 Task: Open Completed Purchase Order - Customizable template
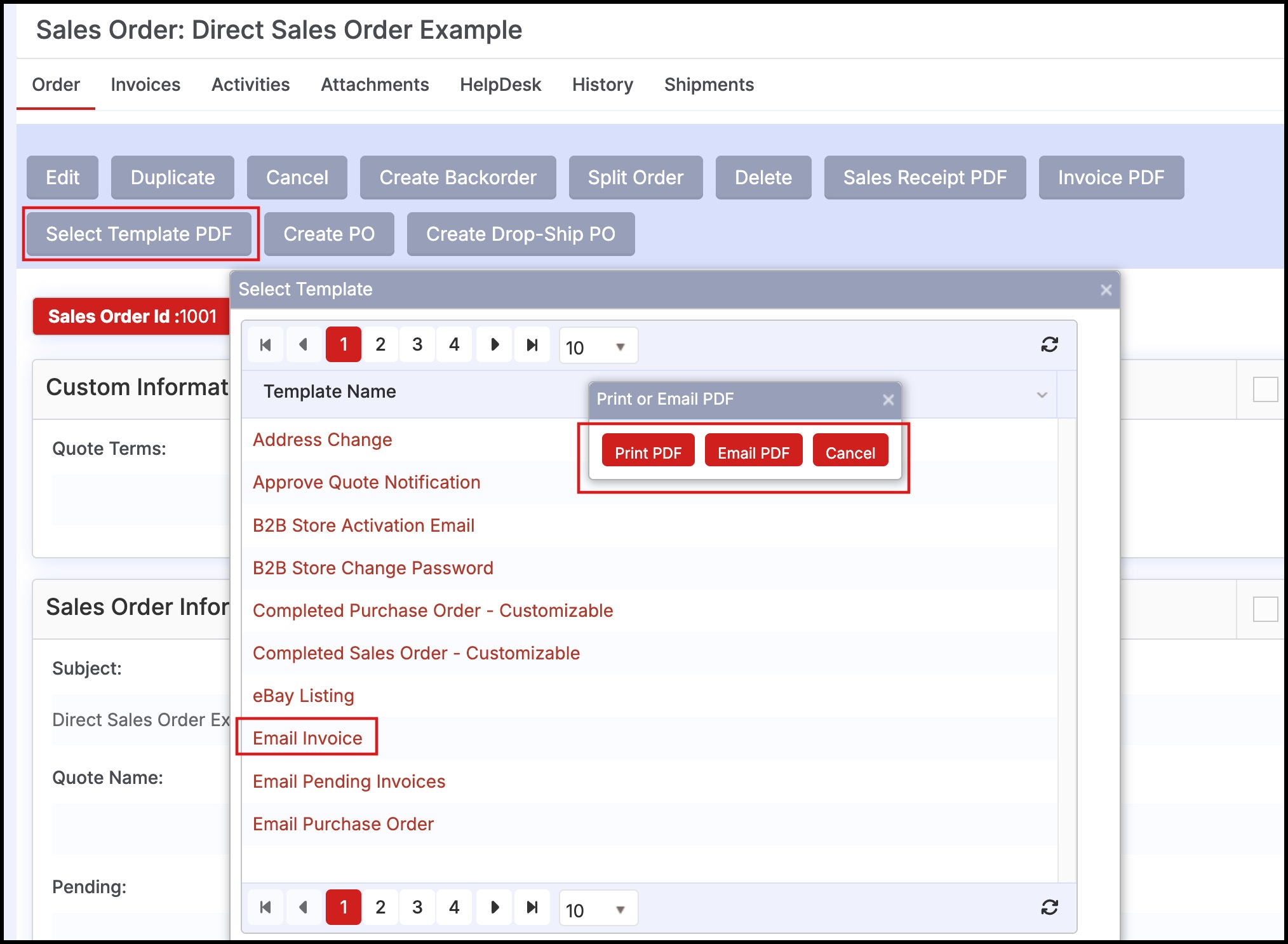coord(433,610)
